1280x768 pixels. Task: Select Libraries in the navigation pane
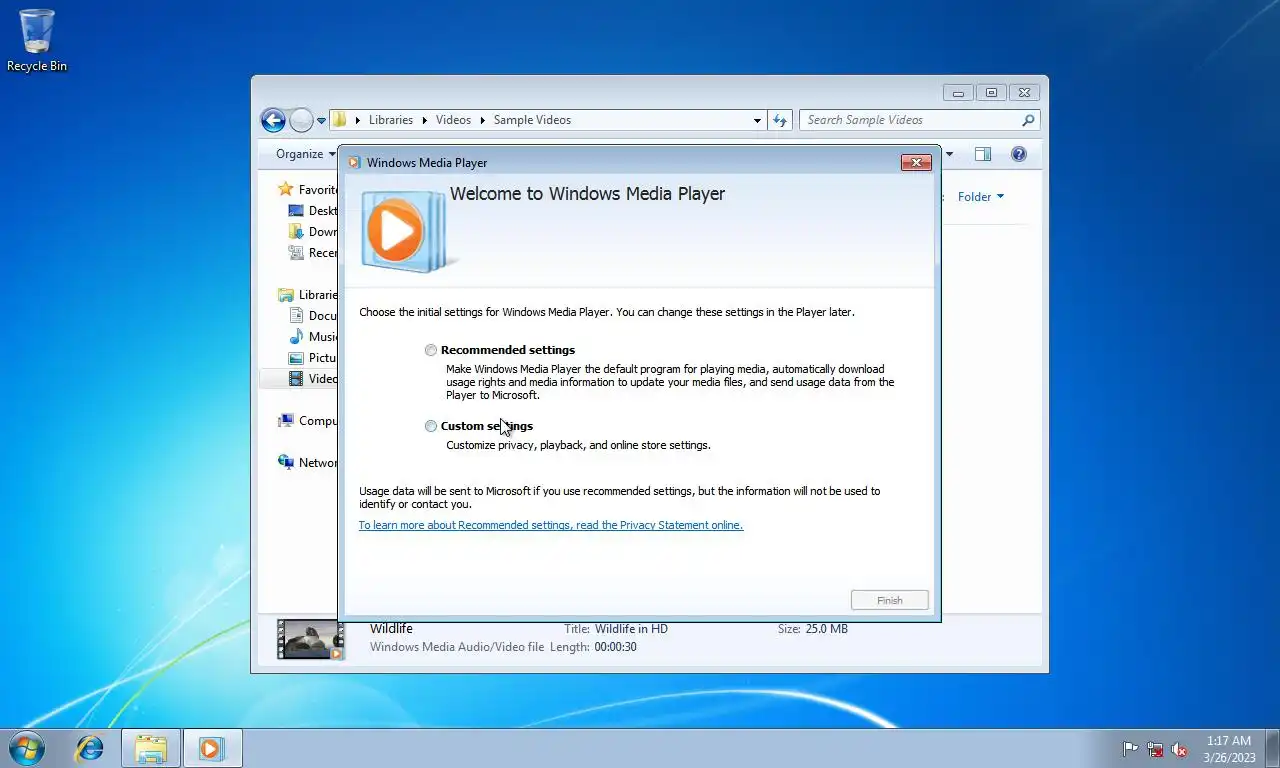pos(309,295)
